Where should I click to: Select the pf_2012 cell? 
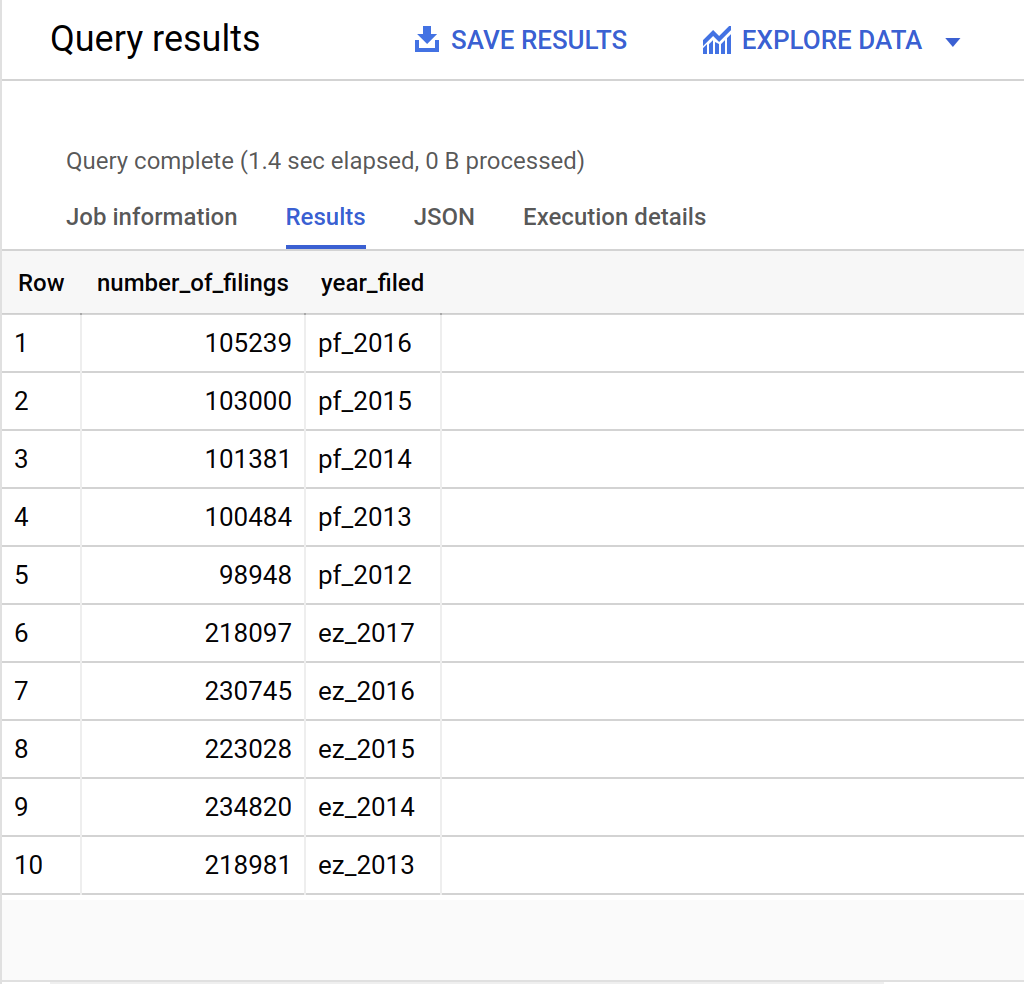coord(373,575)
